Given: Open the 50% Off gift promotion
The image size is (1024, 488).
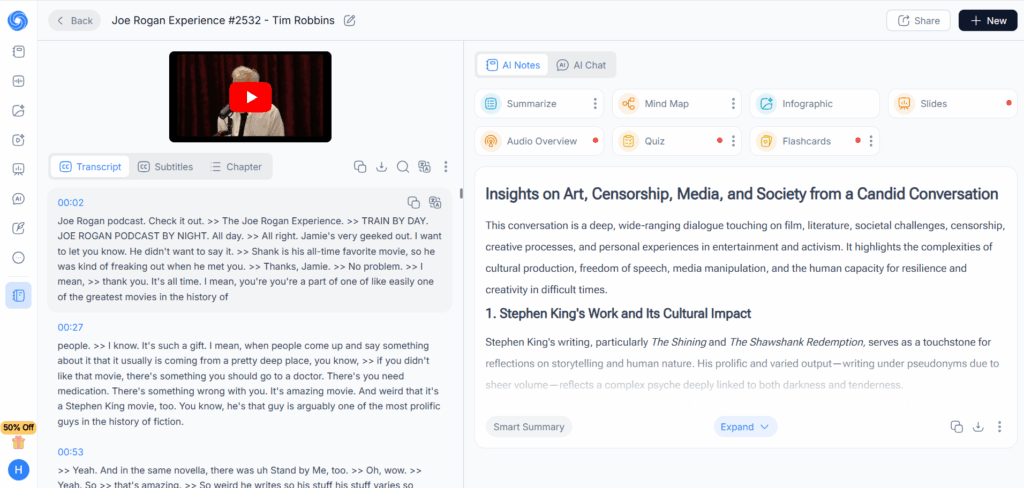Looking at the screenshot, I should [18, 436].
